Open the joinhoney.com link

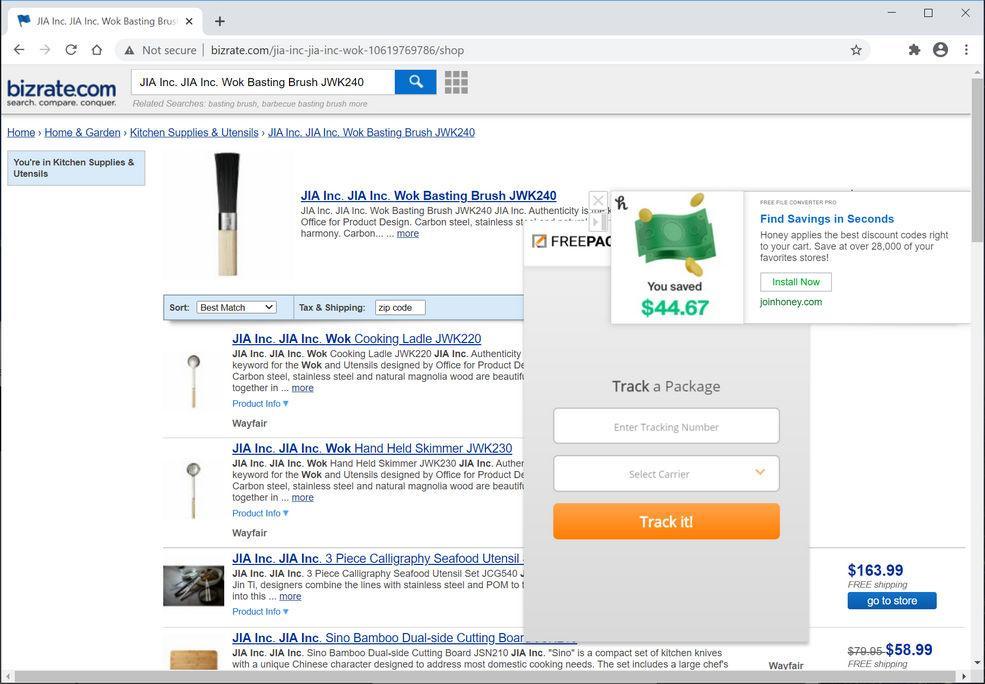(x=791, y=302)
